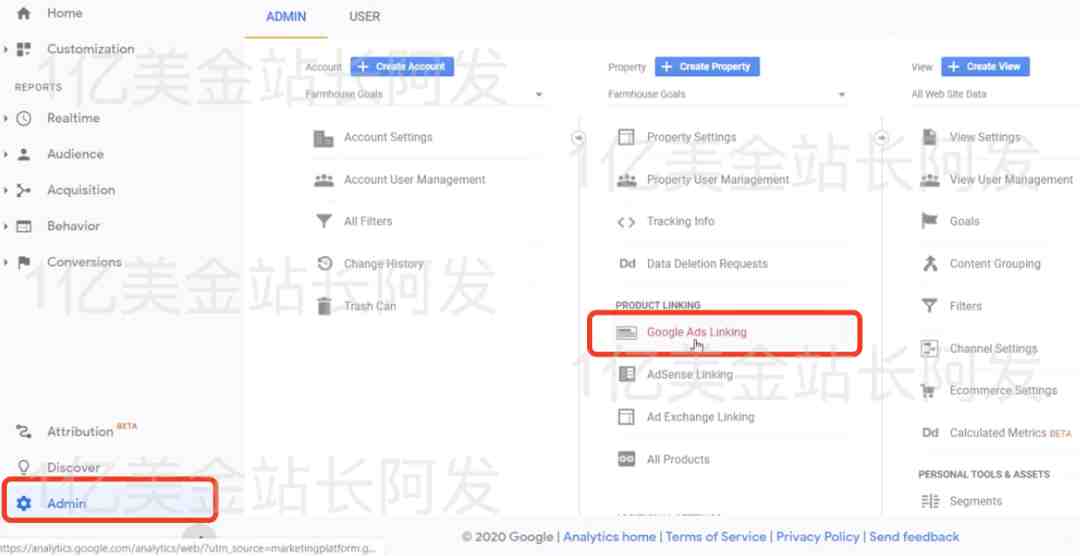Open the Google Ads Linking text link

tap(696, 332)
